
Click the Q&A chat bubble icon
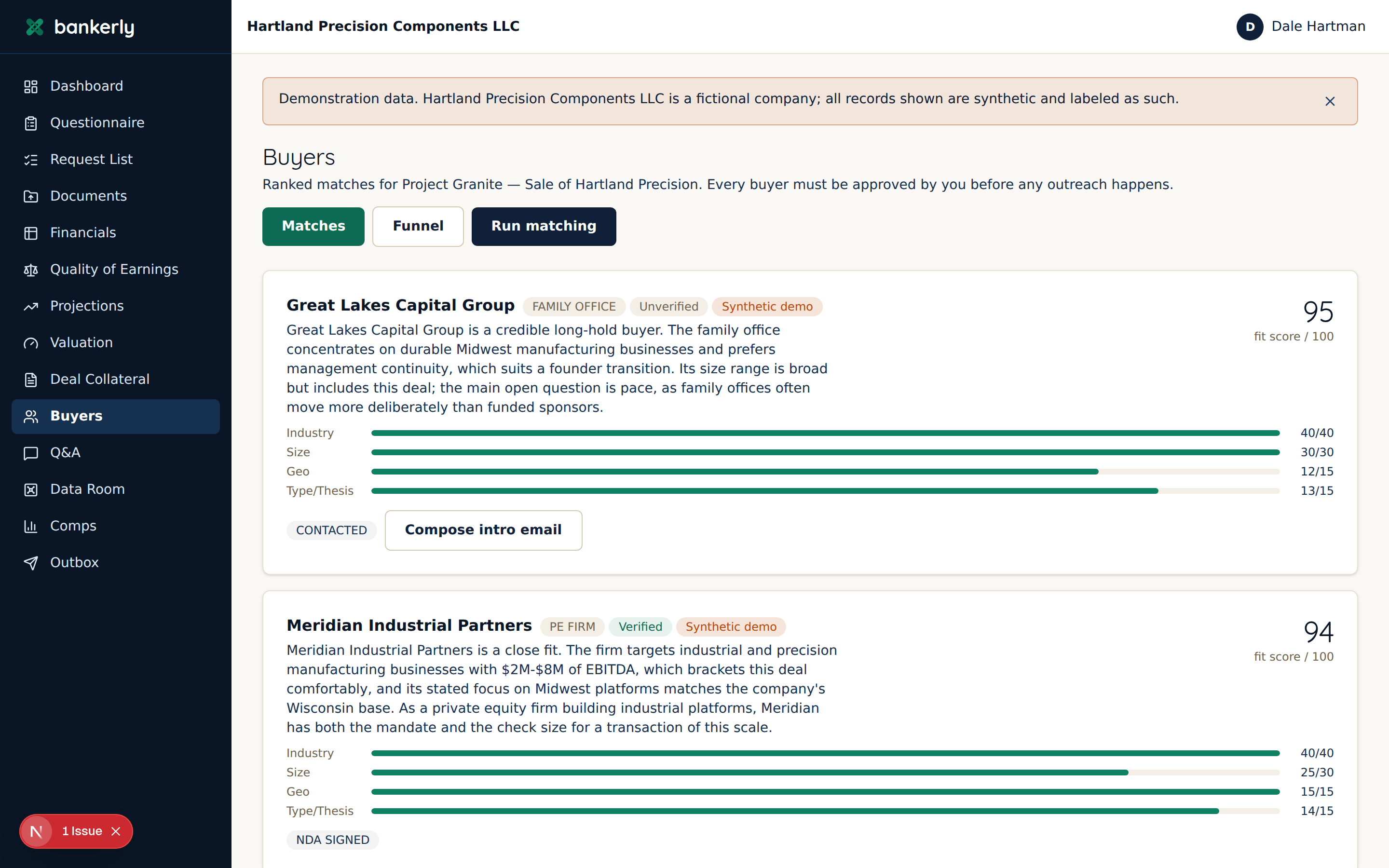[x=31, y=453]
